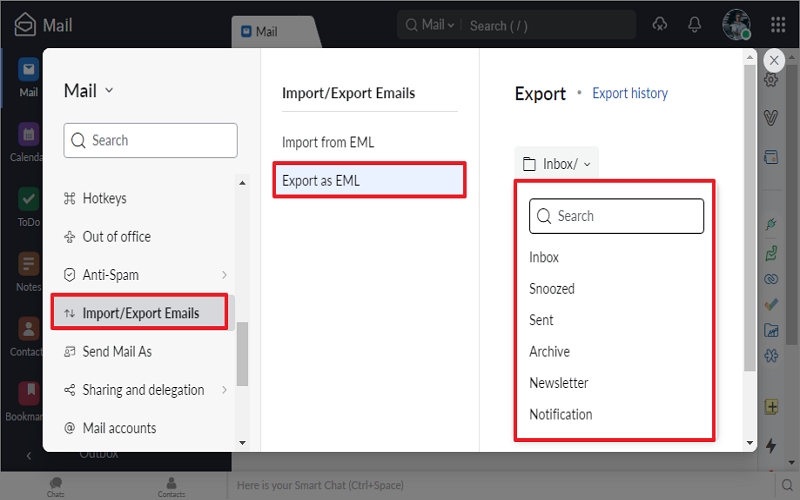Open the checkmark tasks widget icon
Image resolution: width=800 pixels, height=500 pixels.
click(771, 305)
